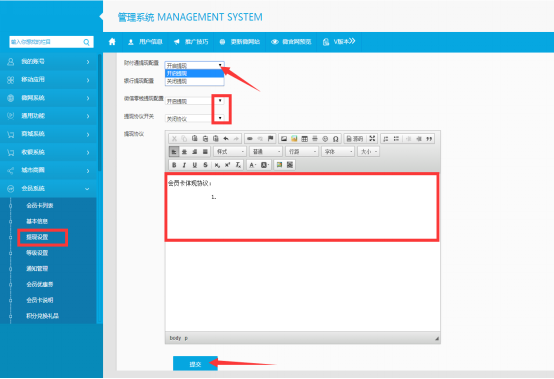Click the editor resize handle at bottom-right
This screenshot has height=379, width=554.
[x=437, y=338]
